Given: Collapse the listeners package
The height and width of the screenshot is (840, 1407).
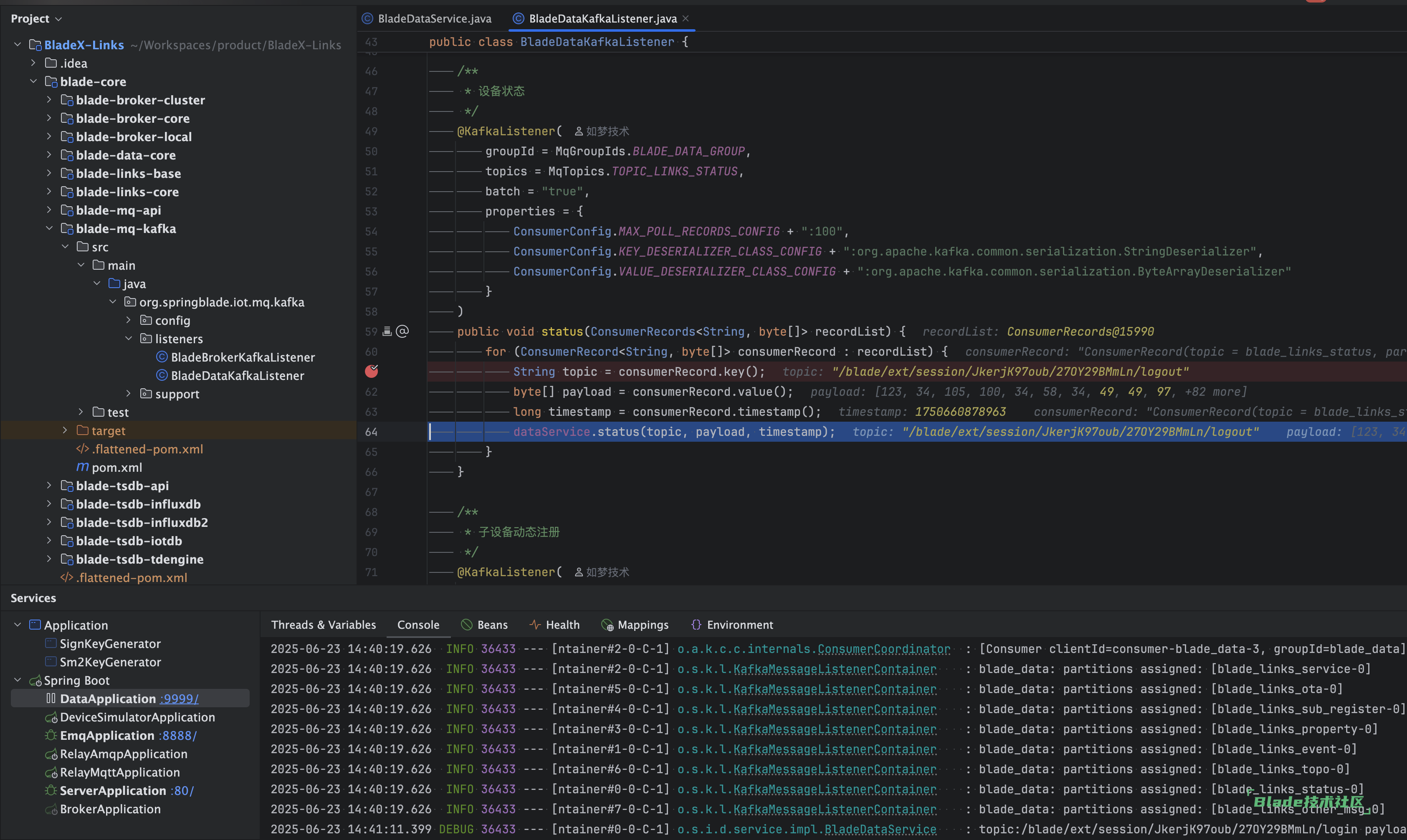Looking at the screenshot, I should (129, 339).
